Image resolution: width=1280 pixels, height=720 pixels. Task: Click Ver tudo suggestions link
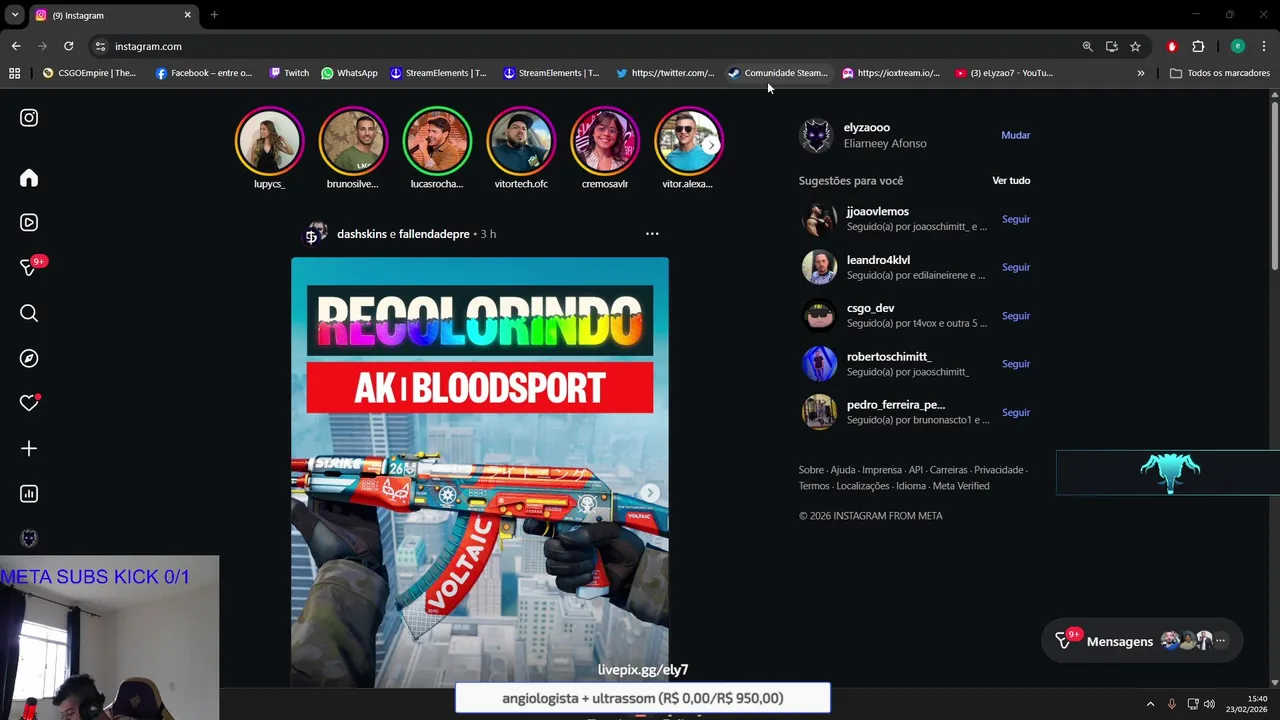point(1011,181)
